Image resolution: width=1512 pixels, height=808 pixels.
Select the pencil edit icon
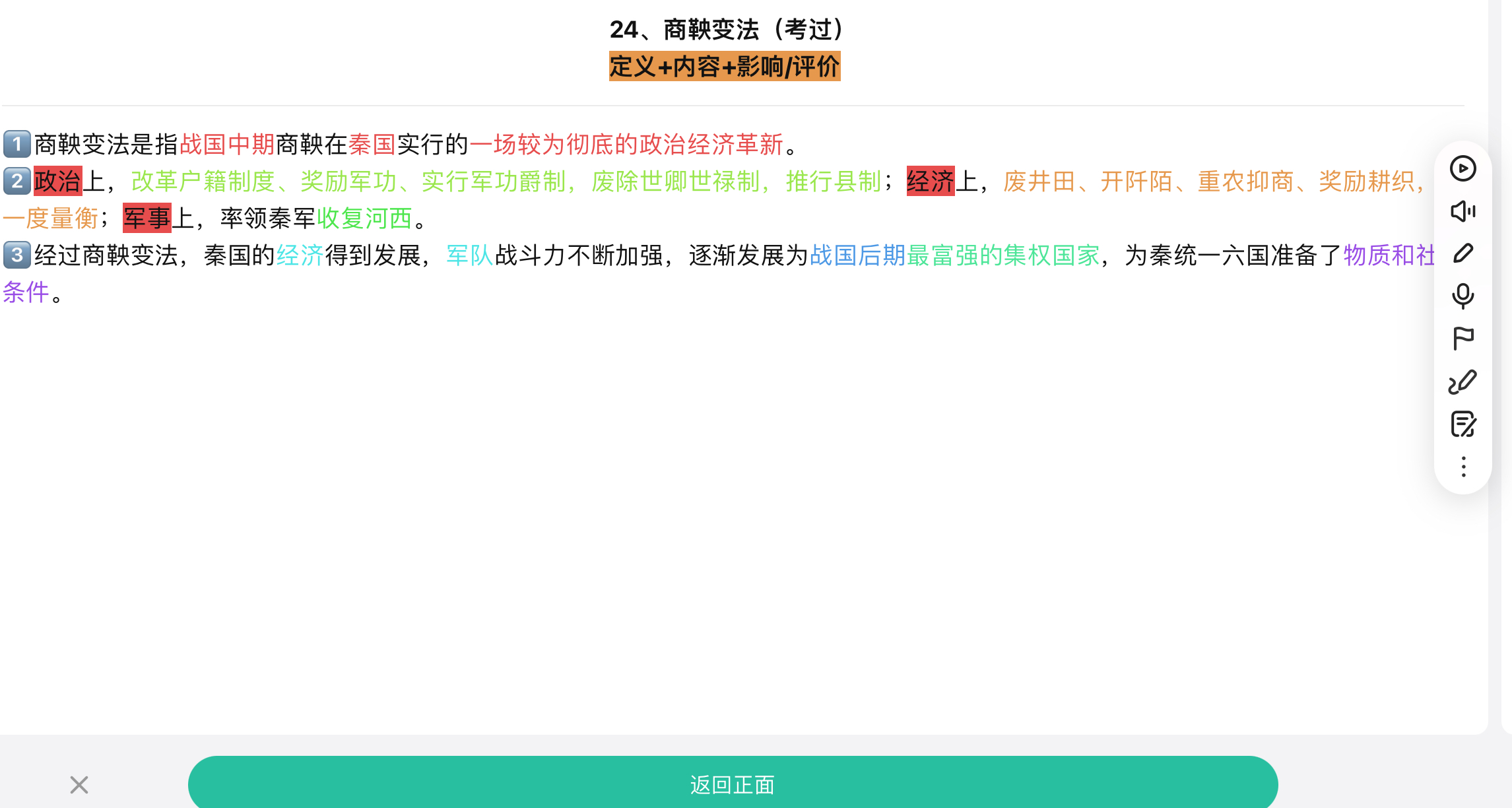coord(1463,253)
